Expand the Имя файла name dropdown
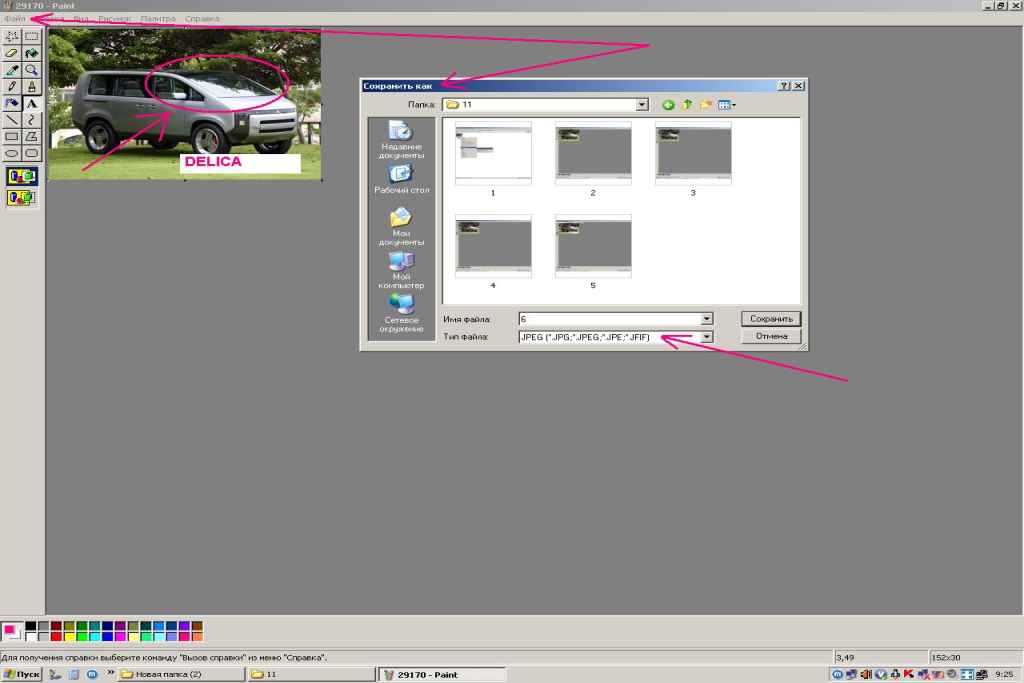1024x683 pixels. click(707, 319)
